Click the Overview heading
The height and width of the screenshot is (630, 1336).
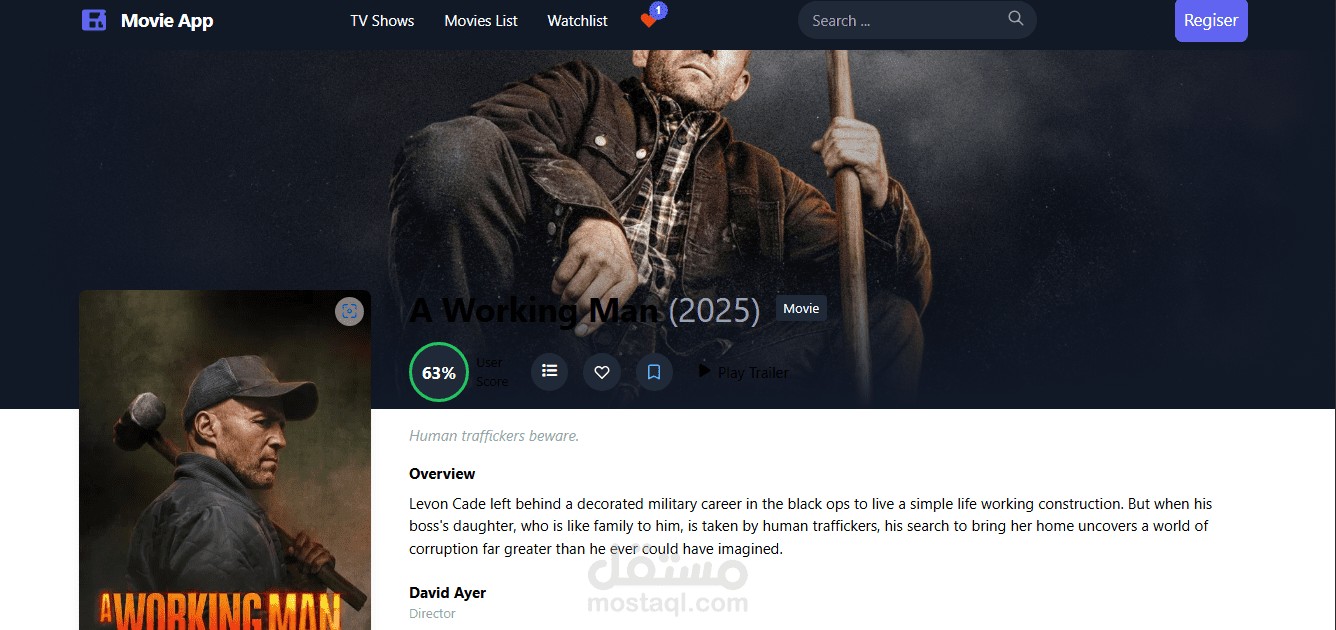(442, 474)
